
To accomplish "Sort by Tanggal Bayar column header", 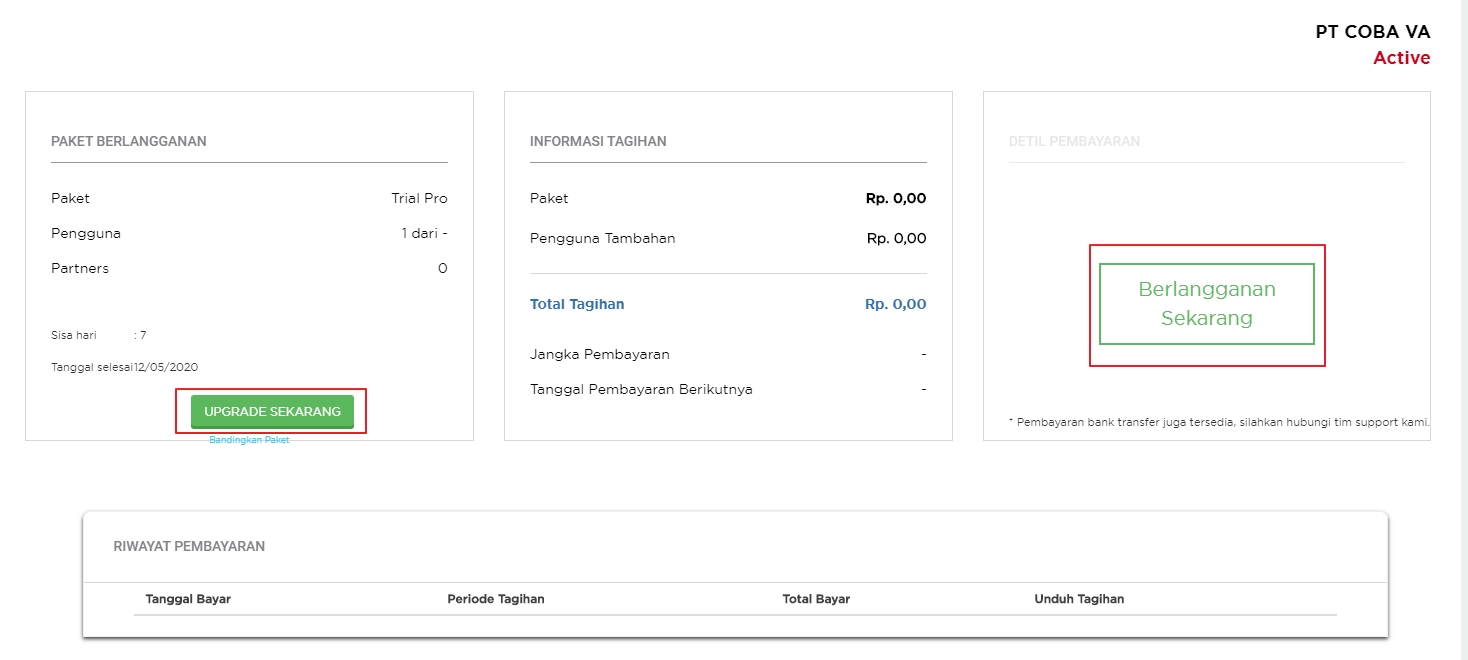I will point(188,599).
